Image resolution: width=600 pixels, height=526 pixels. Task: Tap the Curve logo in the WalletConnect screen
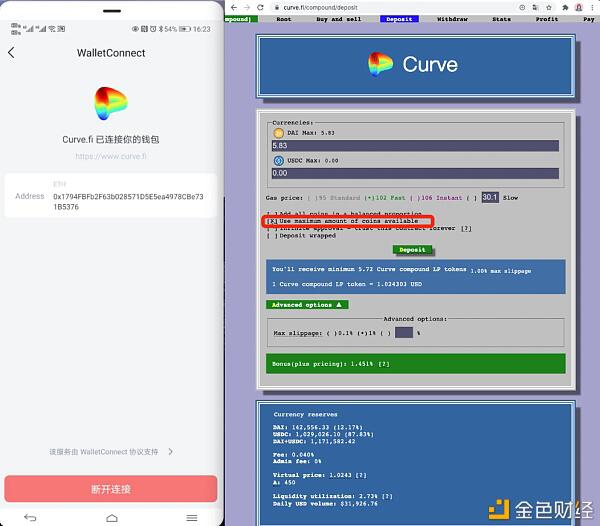point(111,103)
